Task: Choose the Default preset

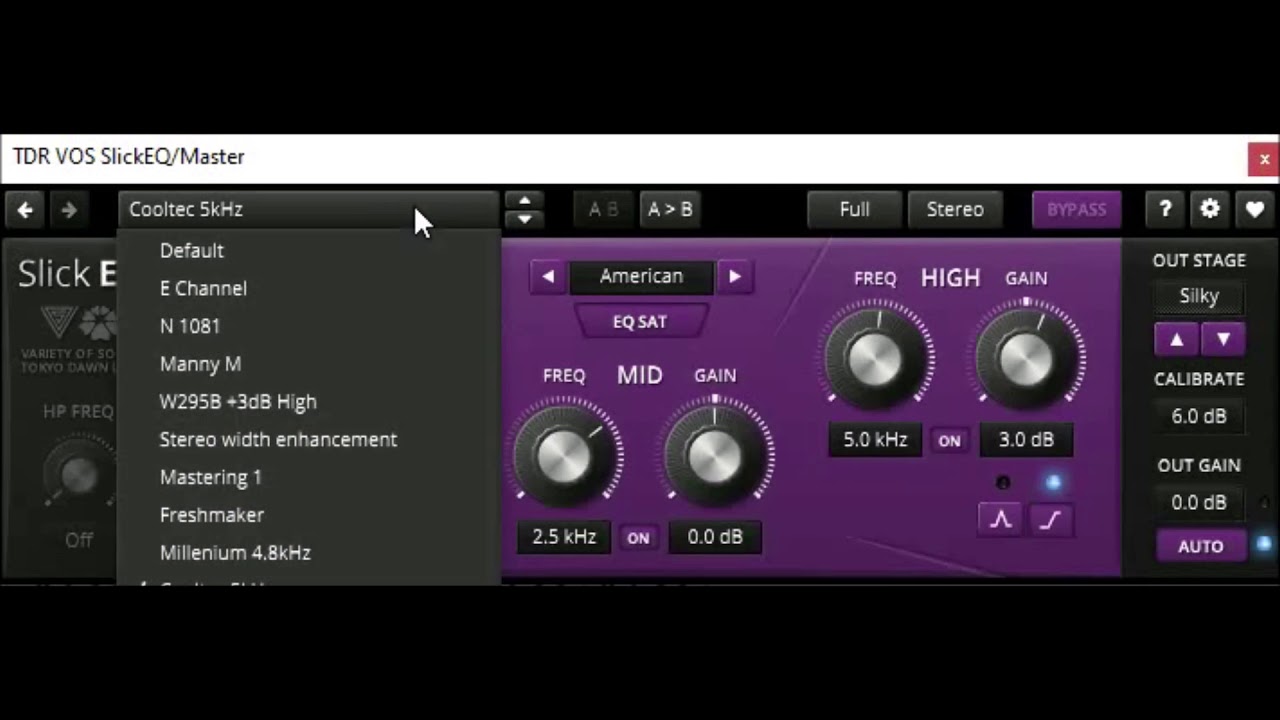Action: tap(309, 251)
